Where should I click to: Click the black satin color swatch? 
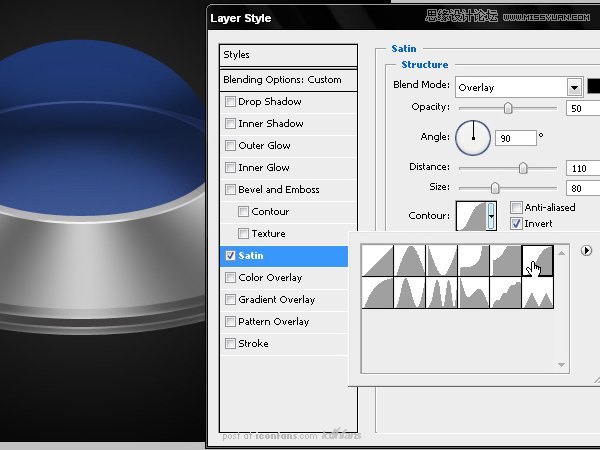coord(594,87)
